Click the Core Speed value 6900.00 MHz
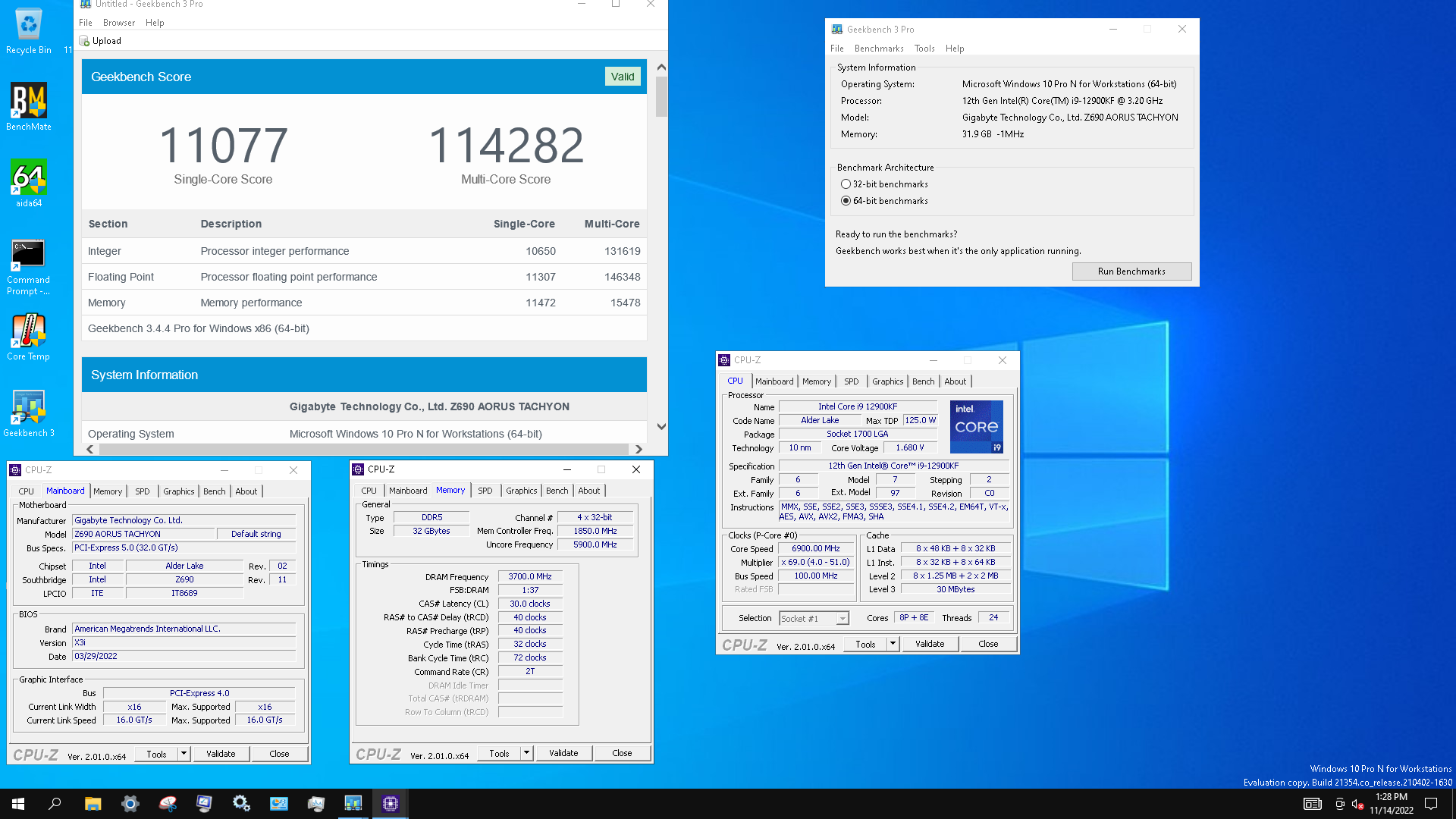This screenshot has width=1456, height=819. click(816, 549)
